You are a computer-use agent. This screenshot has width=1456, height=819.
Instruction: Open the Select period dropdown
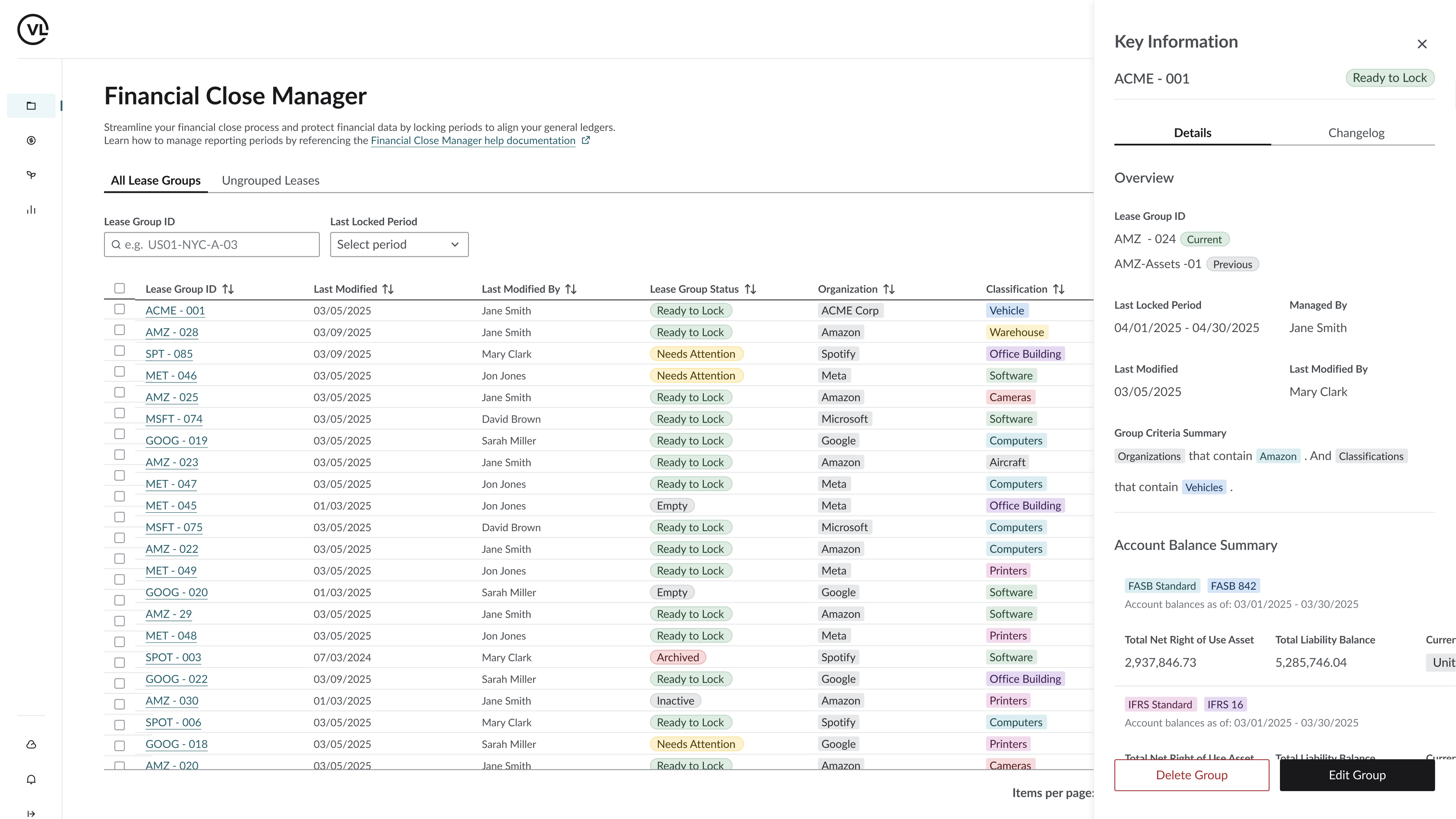(x=399, y=245)
